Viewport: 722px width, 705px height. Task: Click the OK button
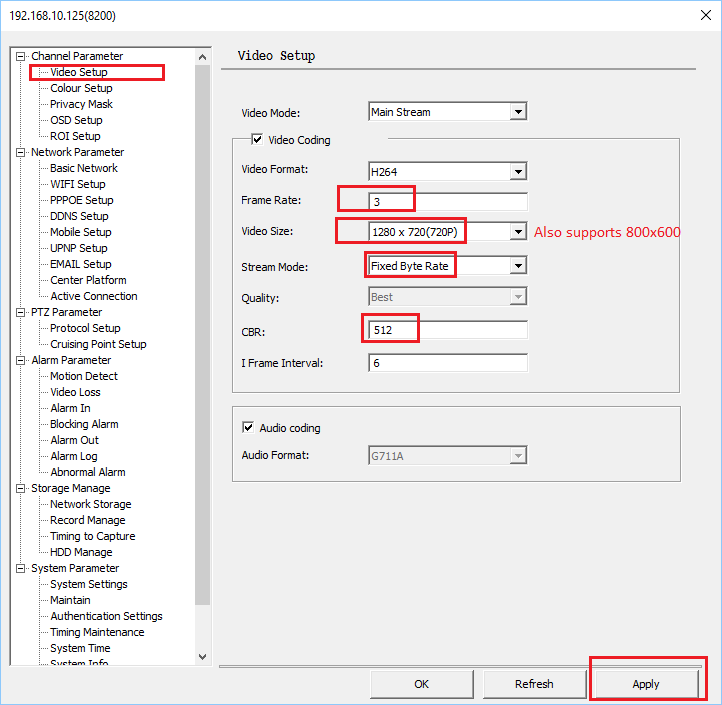(x=421, y=684)
